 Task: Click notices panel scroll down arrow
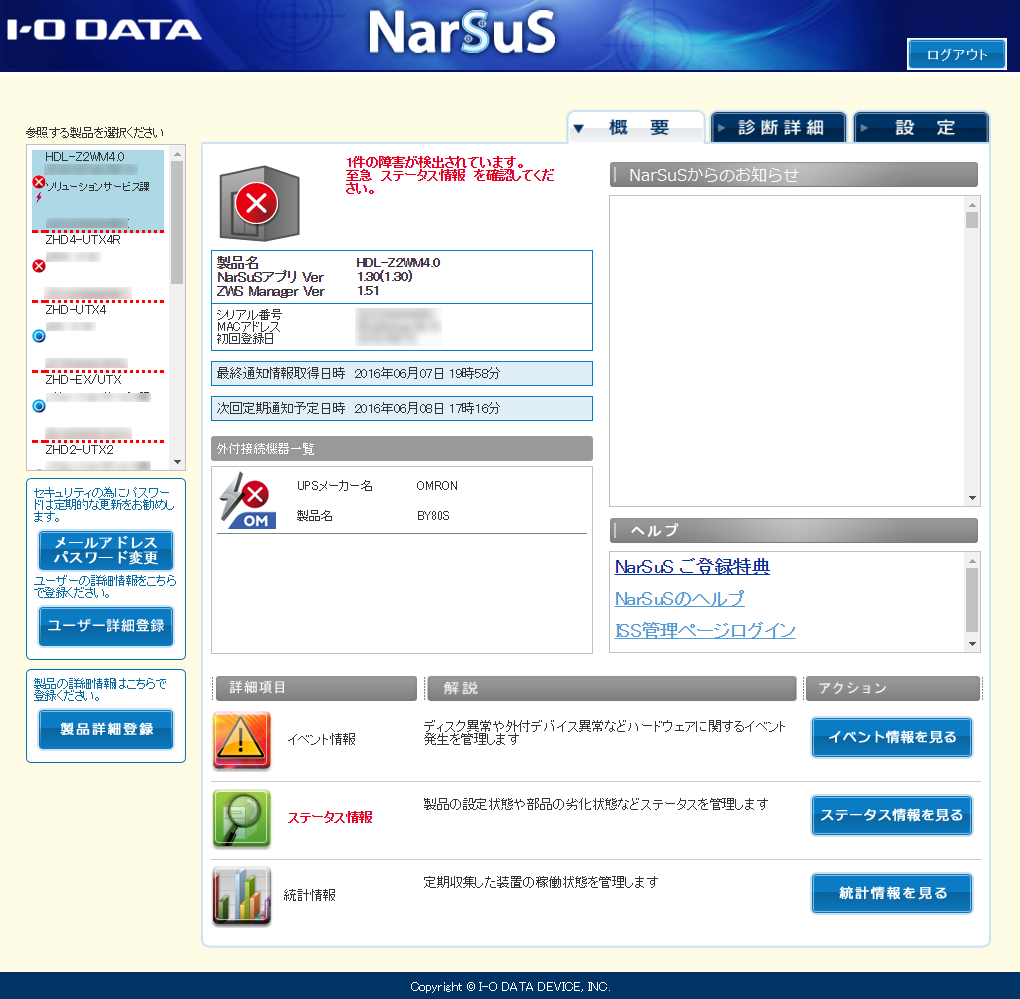pyautogui.click(x=973, y=498)
